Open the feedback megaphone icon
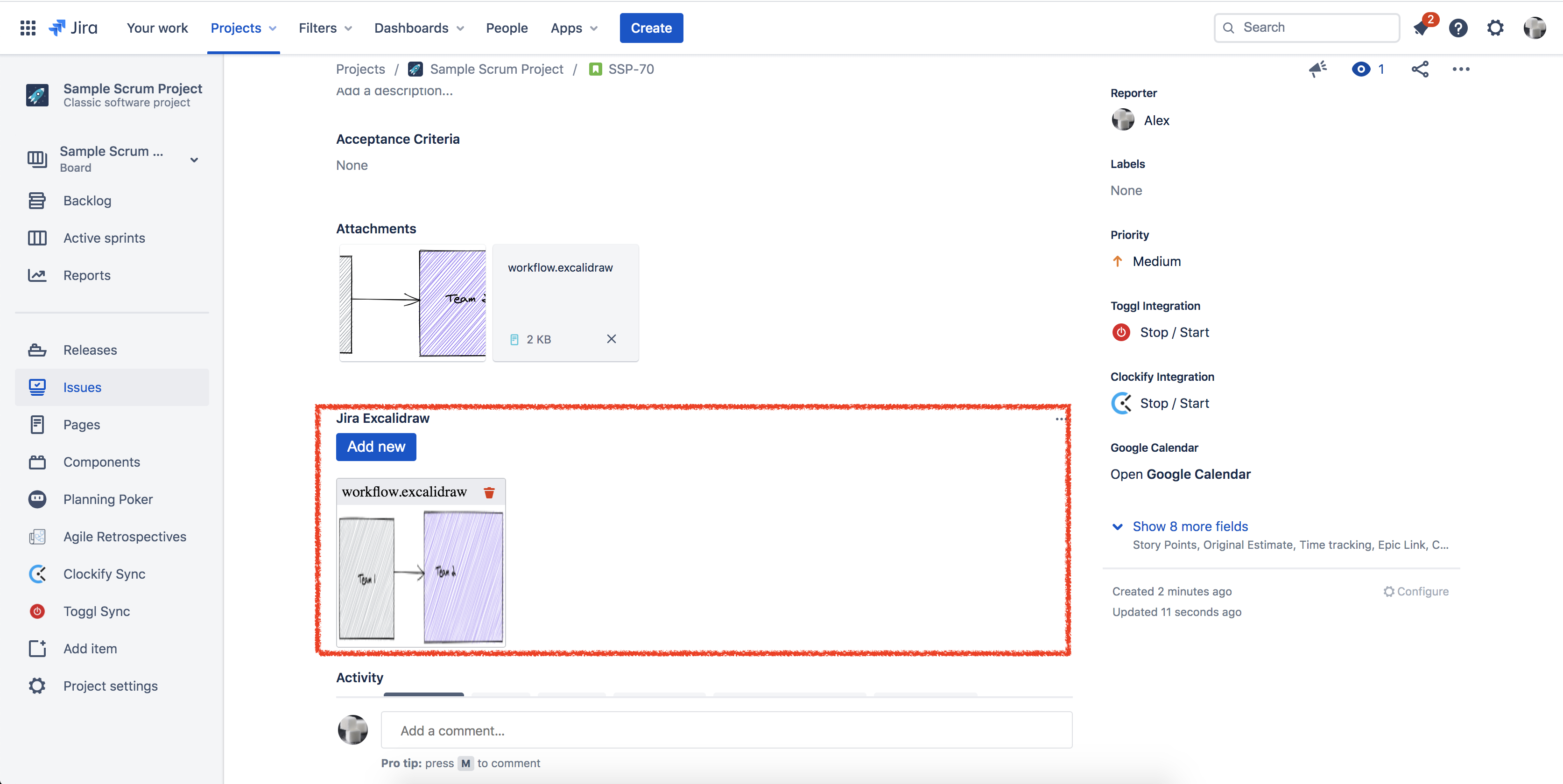The height and width of the screenshot is (784, 1563). click(x=1317, y=69)
